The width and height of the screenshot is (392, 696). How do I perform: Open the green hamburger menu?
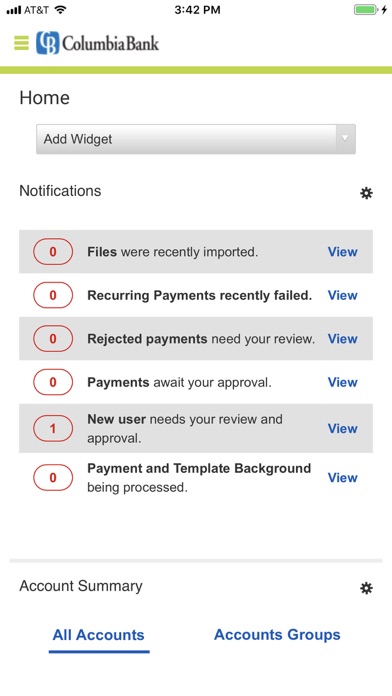21,43
